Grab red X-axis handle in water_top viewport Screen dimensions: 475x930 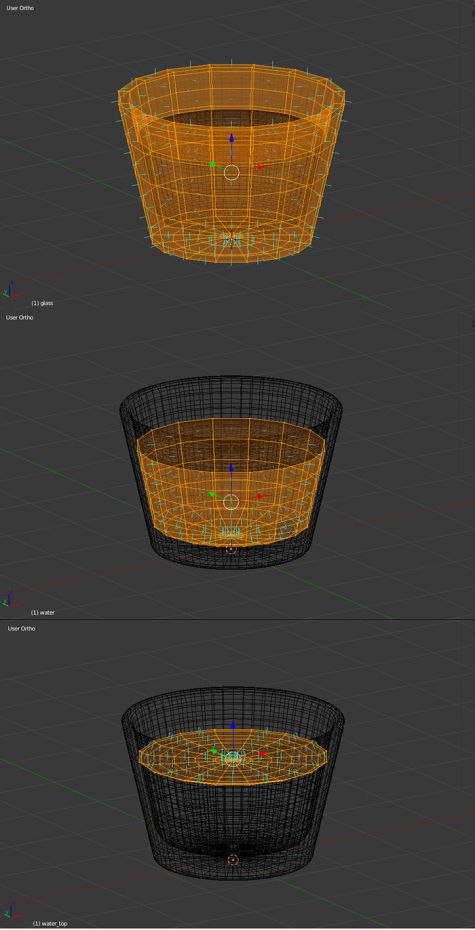pyautogui.click(x=262, y=753)
